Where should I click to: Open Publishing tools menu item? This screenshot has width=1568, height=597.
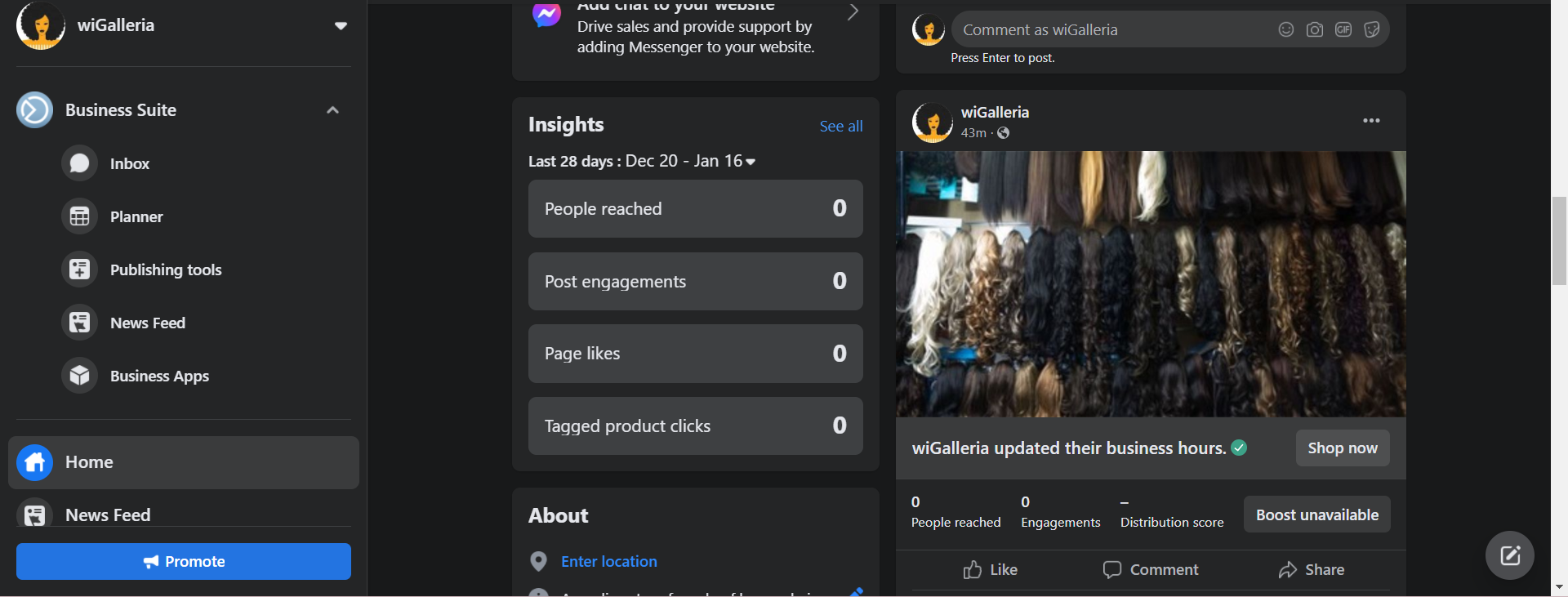[x=166, y=270]
